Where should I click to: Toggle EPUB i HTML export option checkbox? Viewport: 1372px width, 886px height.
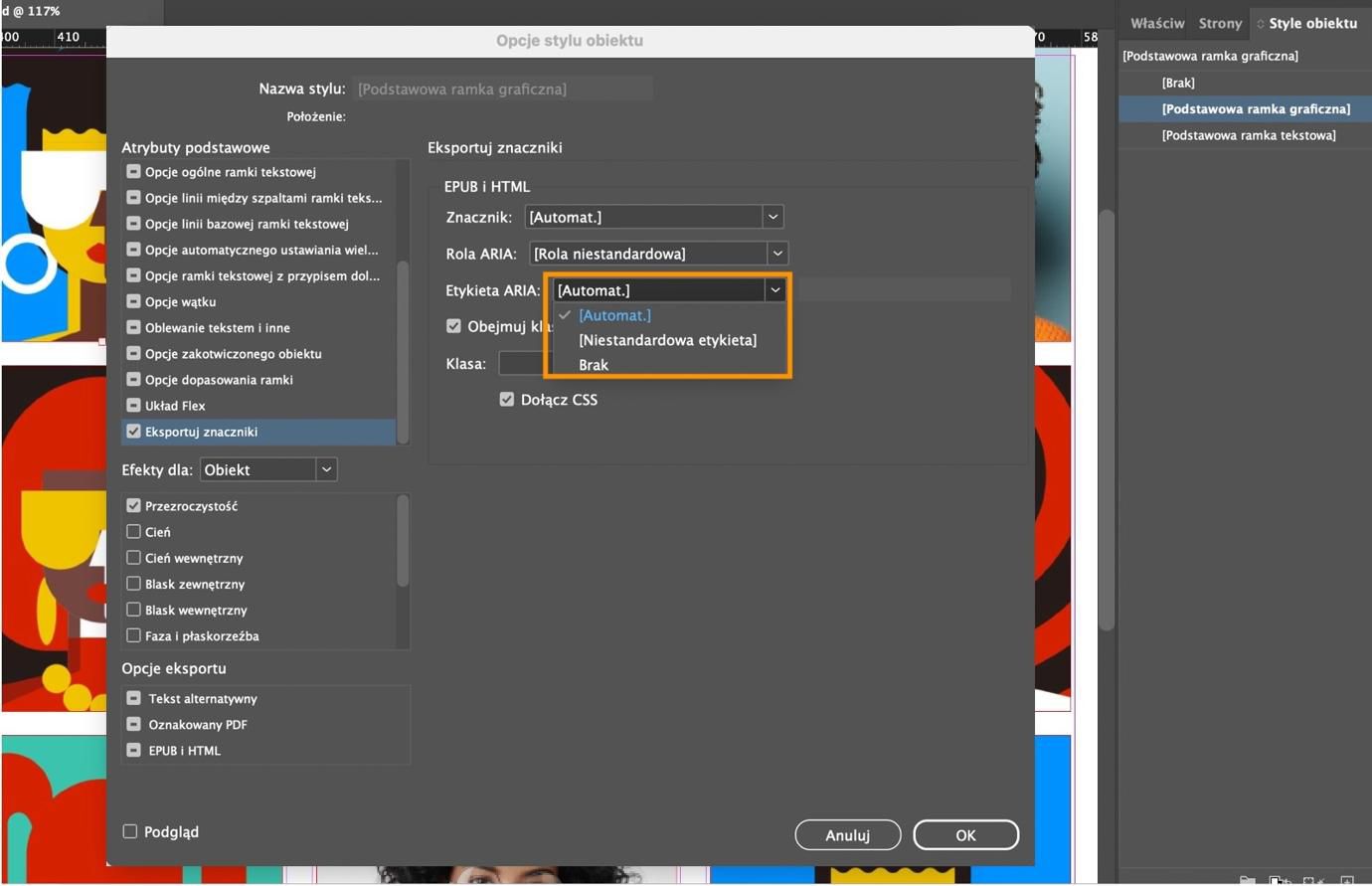(133, 751)
